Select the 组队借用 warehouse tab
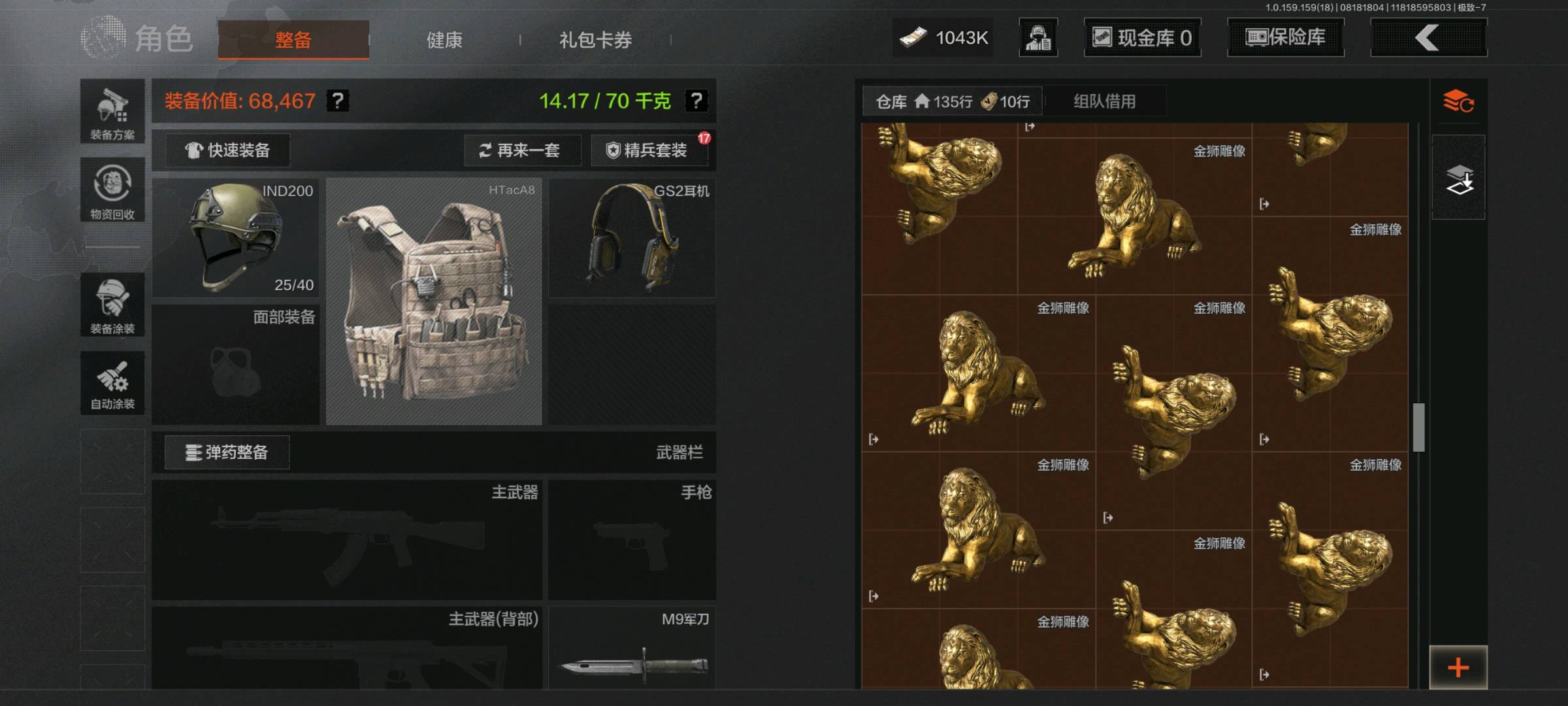The image size is (1568, 706). [1104, 101]
